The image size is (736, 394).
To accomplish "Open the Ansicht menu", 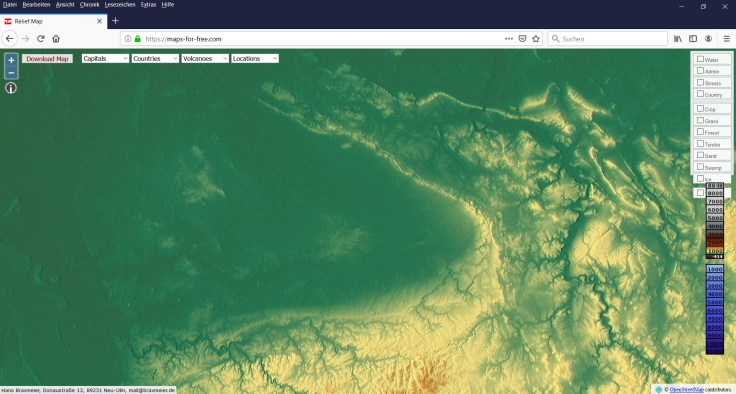I will pos(65,5).
